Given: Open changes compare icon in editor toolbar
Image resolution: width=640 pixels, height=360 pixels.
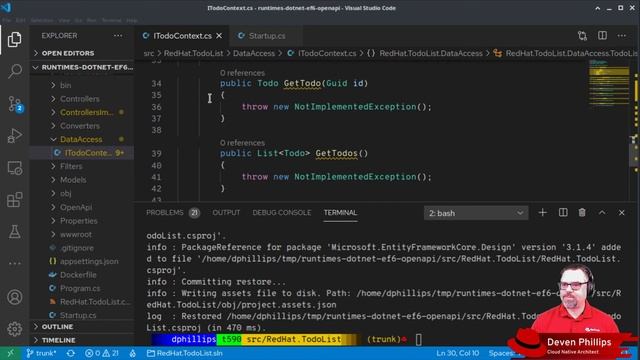Looking at the screenshot, I should coord(582,36).
